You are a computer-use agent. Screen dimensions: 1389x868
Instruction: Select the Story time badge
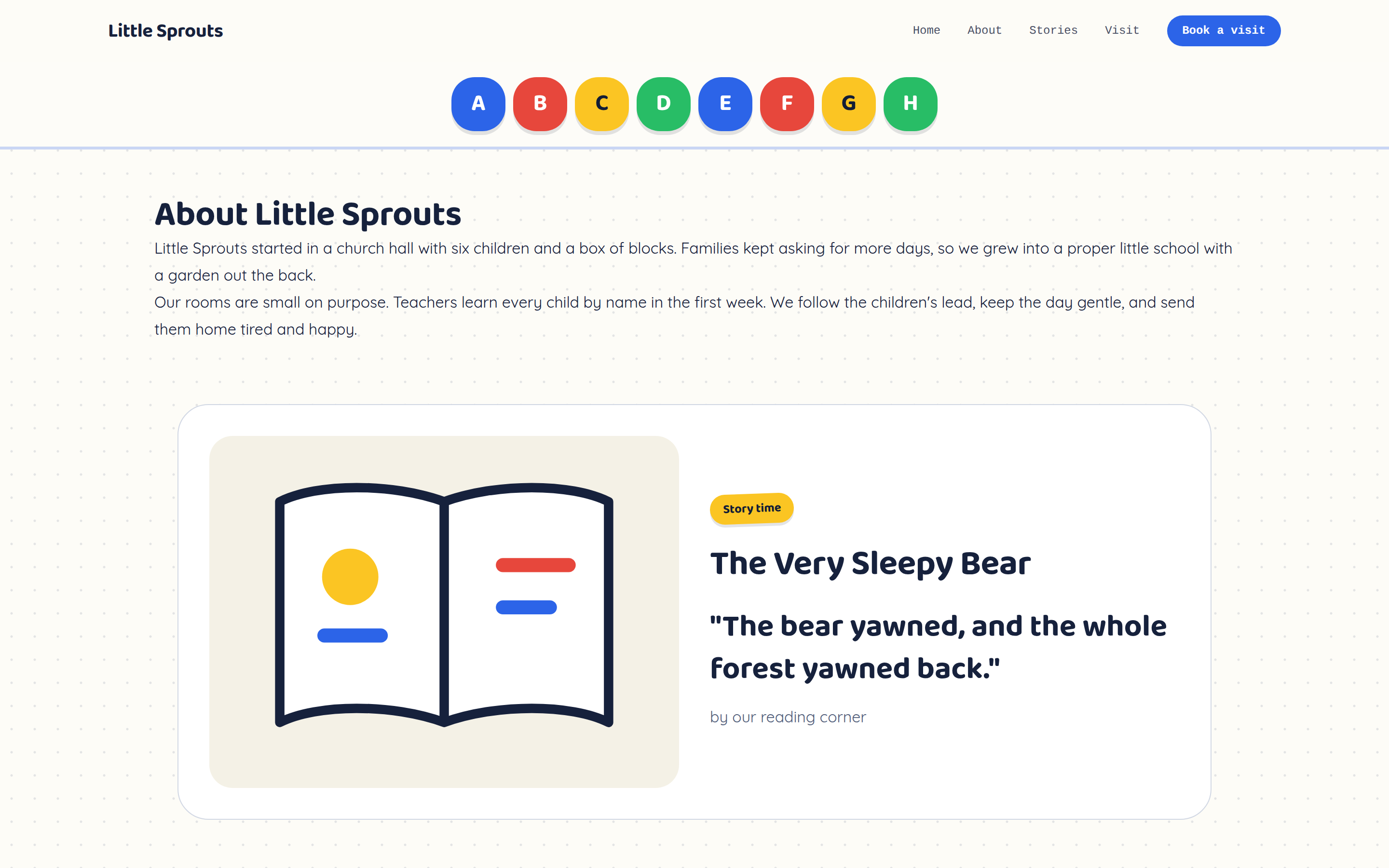coord(752,509)
